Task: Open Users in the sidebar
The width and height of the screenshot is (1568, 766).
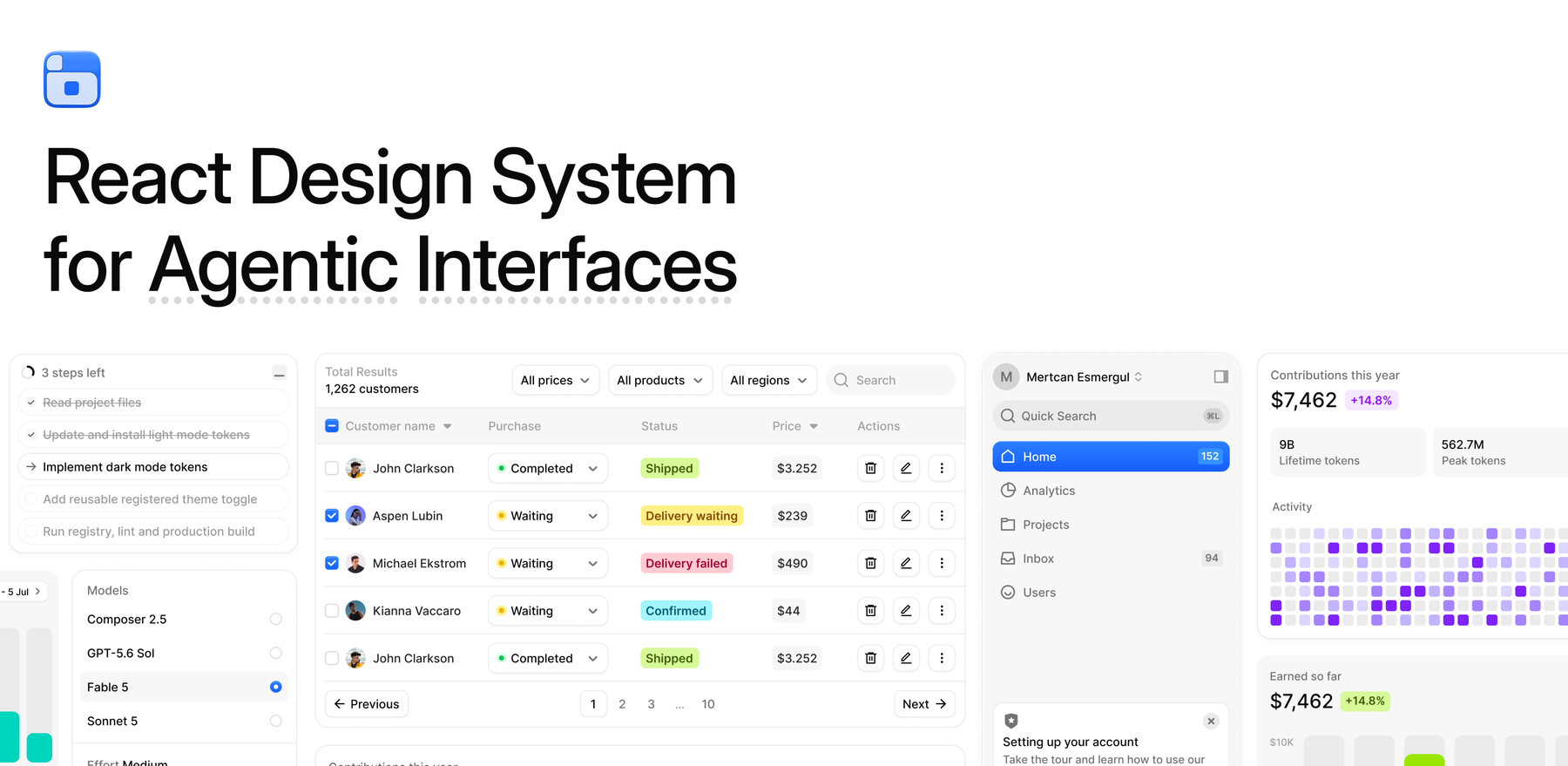Action: [1111, 593]
